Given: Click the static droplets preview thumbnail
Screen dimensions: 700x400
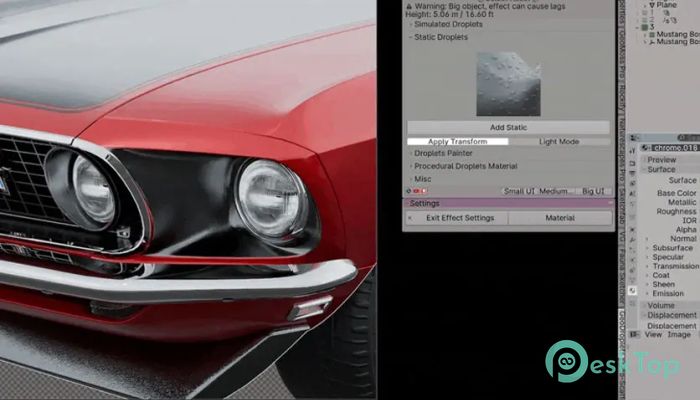Looking at the screenshot, I should [508, 84].
